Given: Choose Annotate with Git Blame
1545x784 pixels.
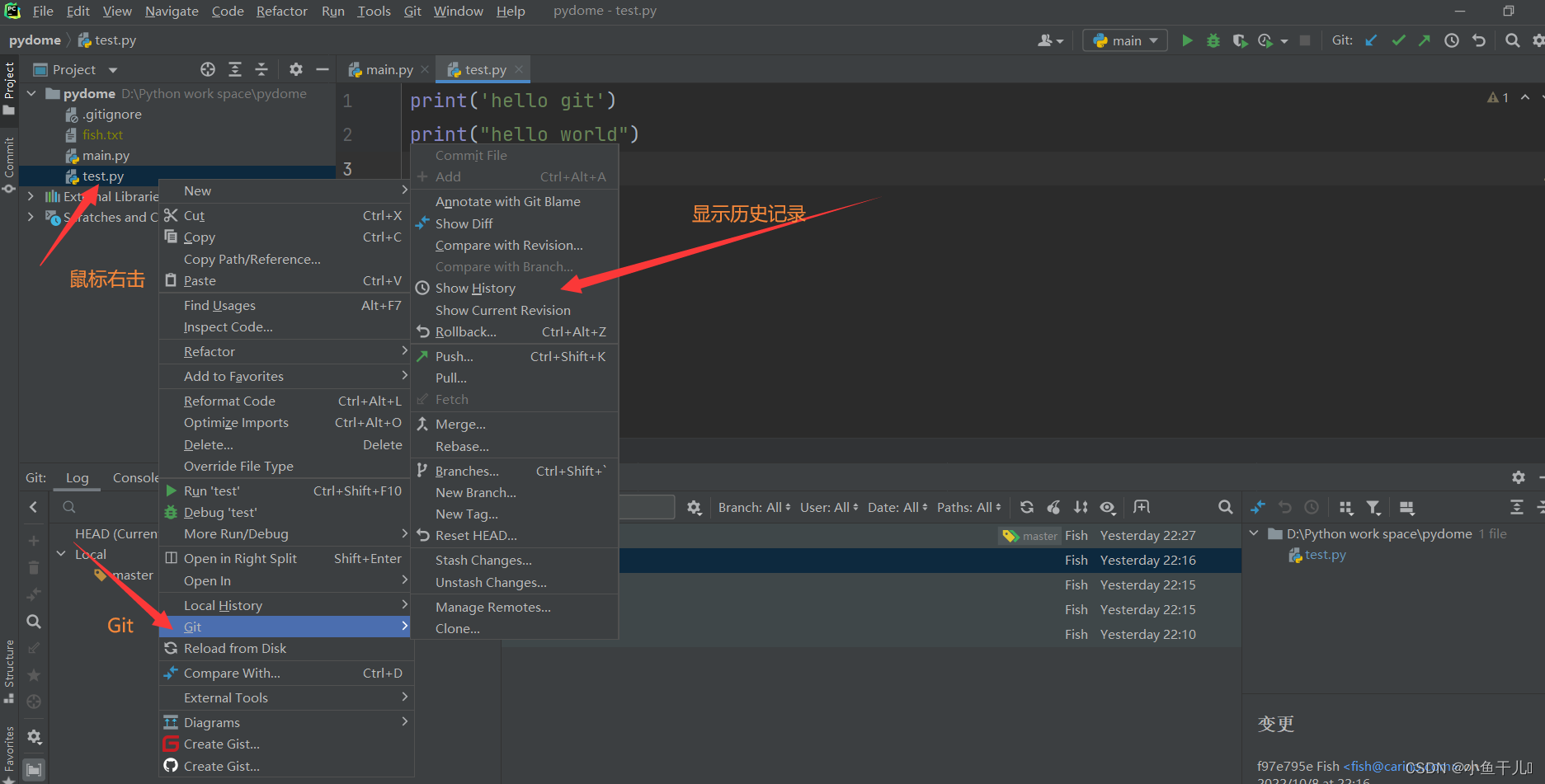Looking at the screenshot, I should click(x=515, y=201).
